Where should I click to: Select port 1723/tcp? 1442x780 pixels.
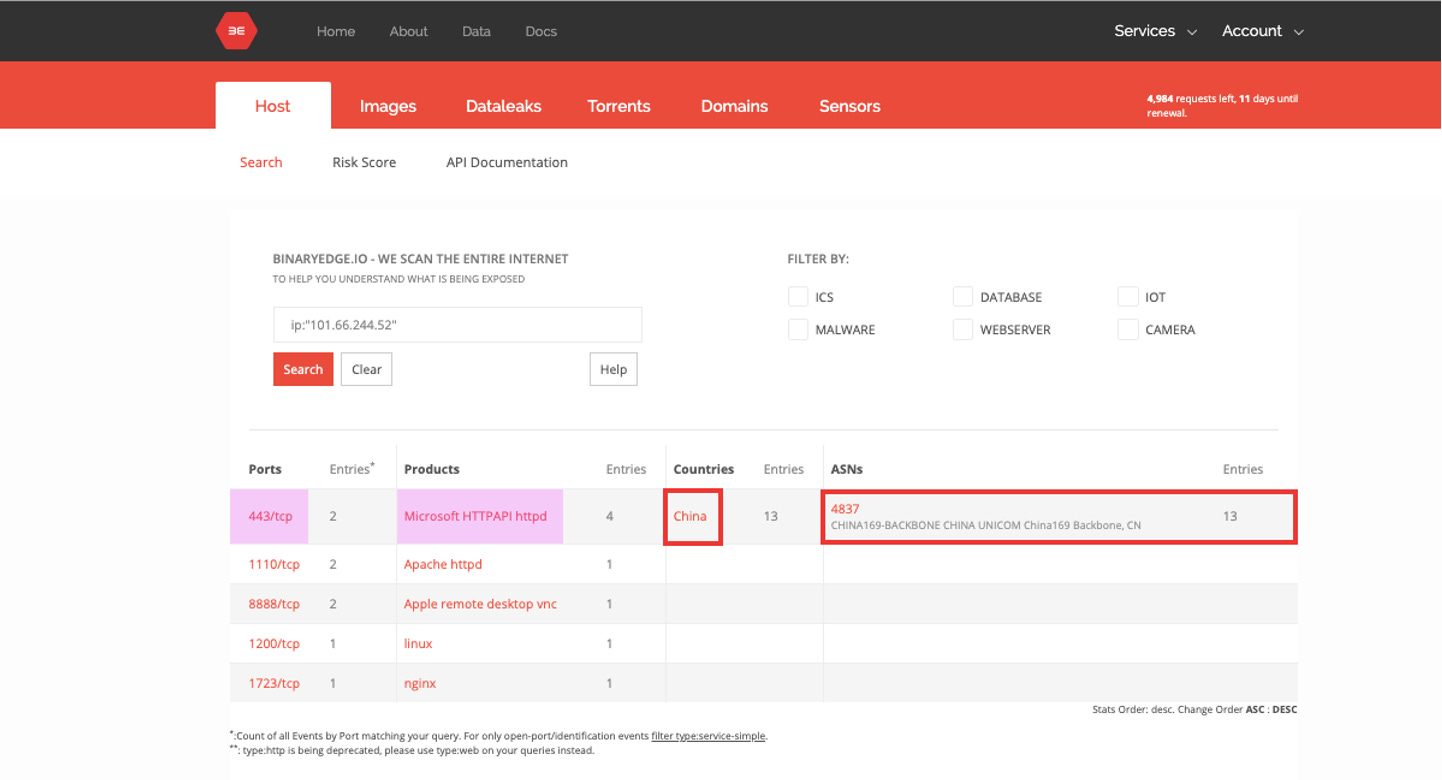pyautogui.click(x=274, y=683)
